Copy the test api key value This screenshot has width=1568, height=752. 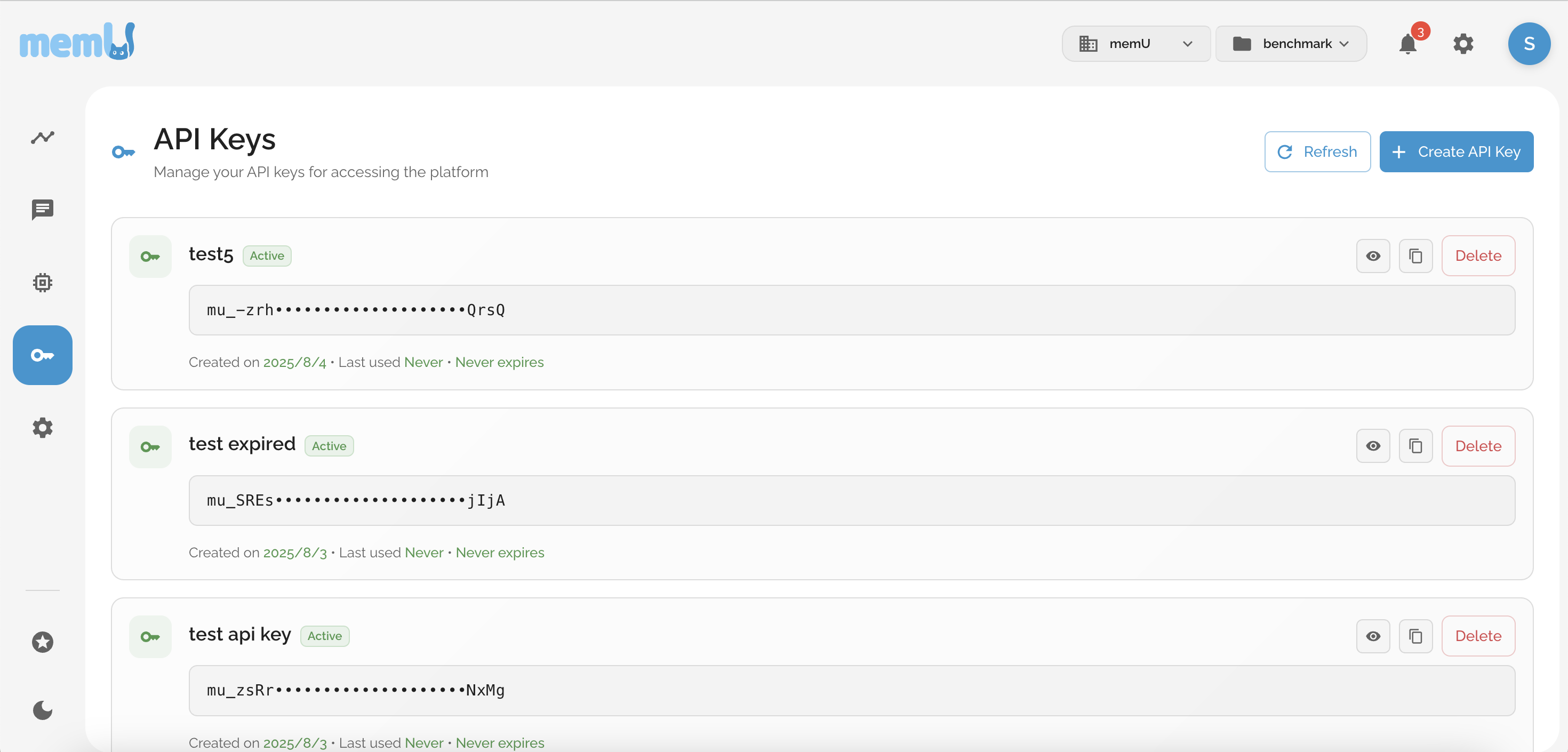1415,636
